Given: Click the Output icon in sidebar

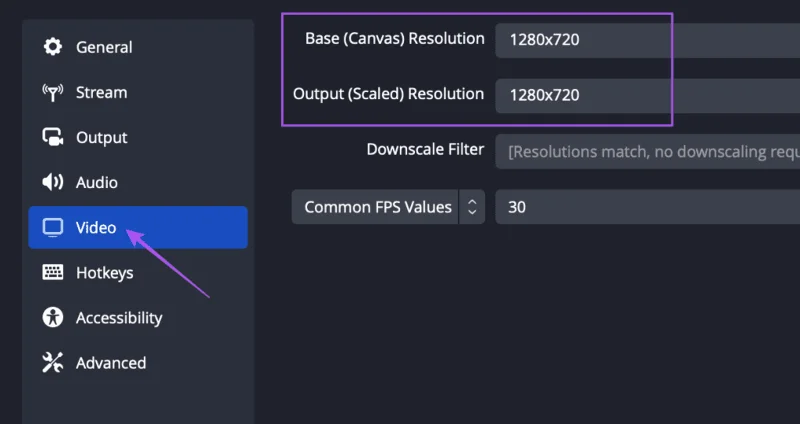Looking at the screenshot, I should pos(53,137).
